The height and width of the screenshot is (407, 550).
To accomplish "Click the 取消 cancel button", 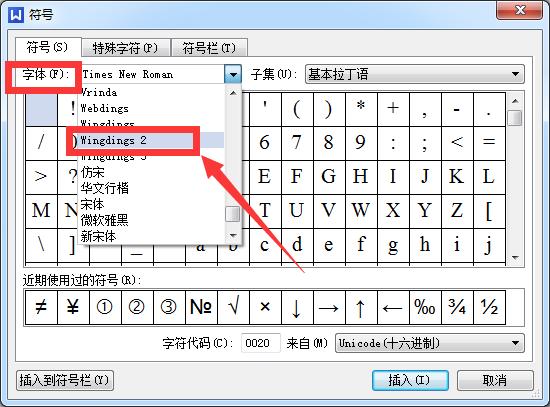I will 495,380.
